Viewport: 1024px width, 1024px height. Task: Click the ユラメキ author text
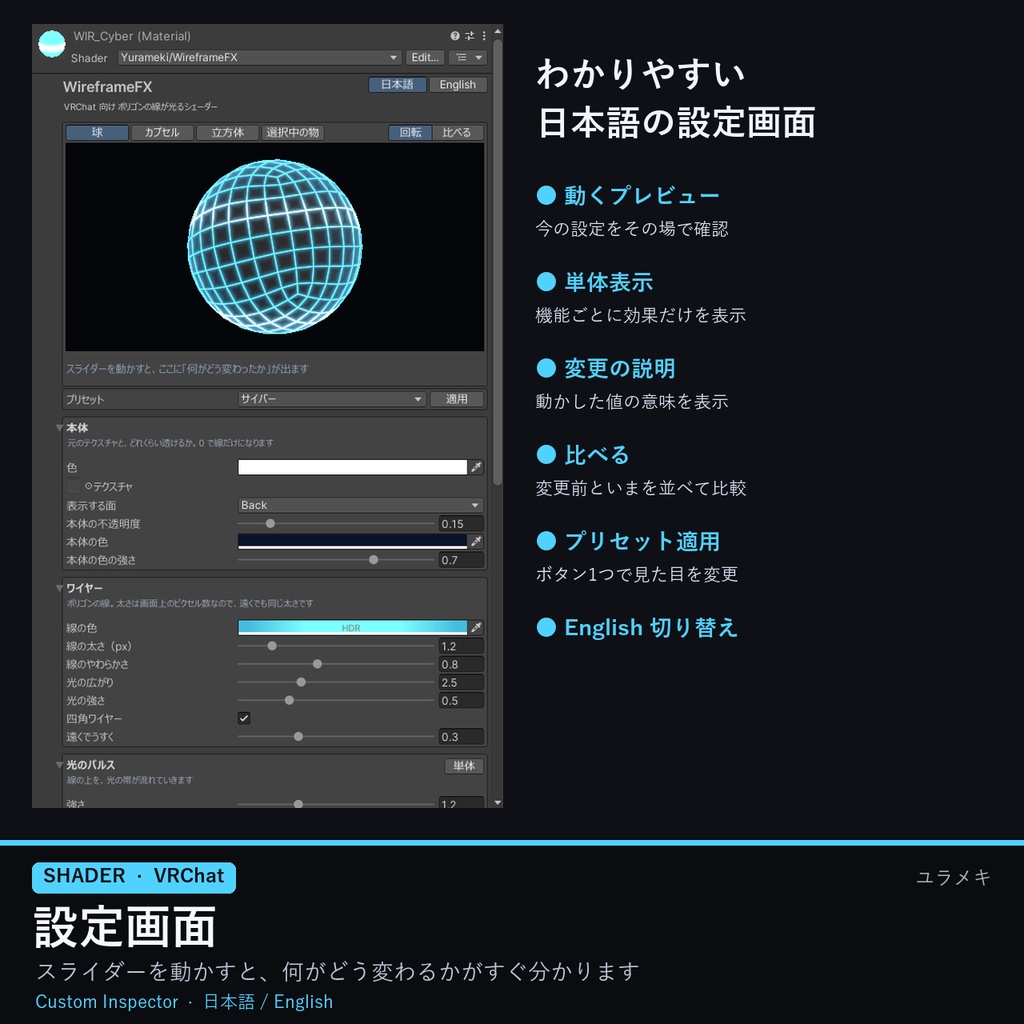tap(953, 877)
